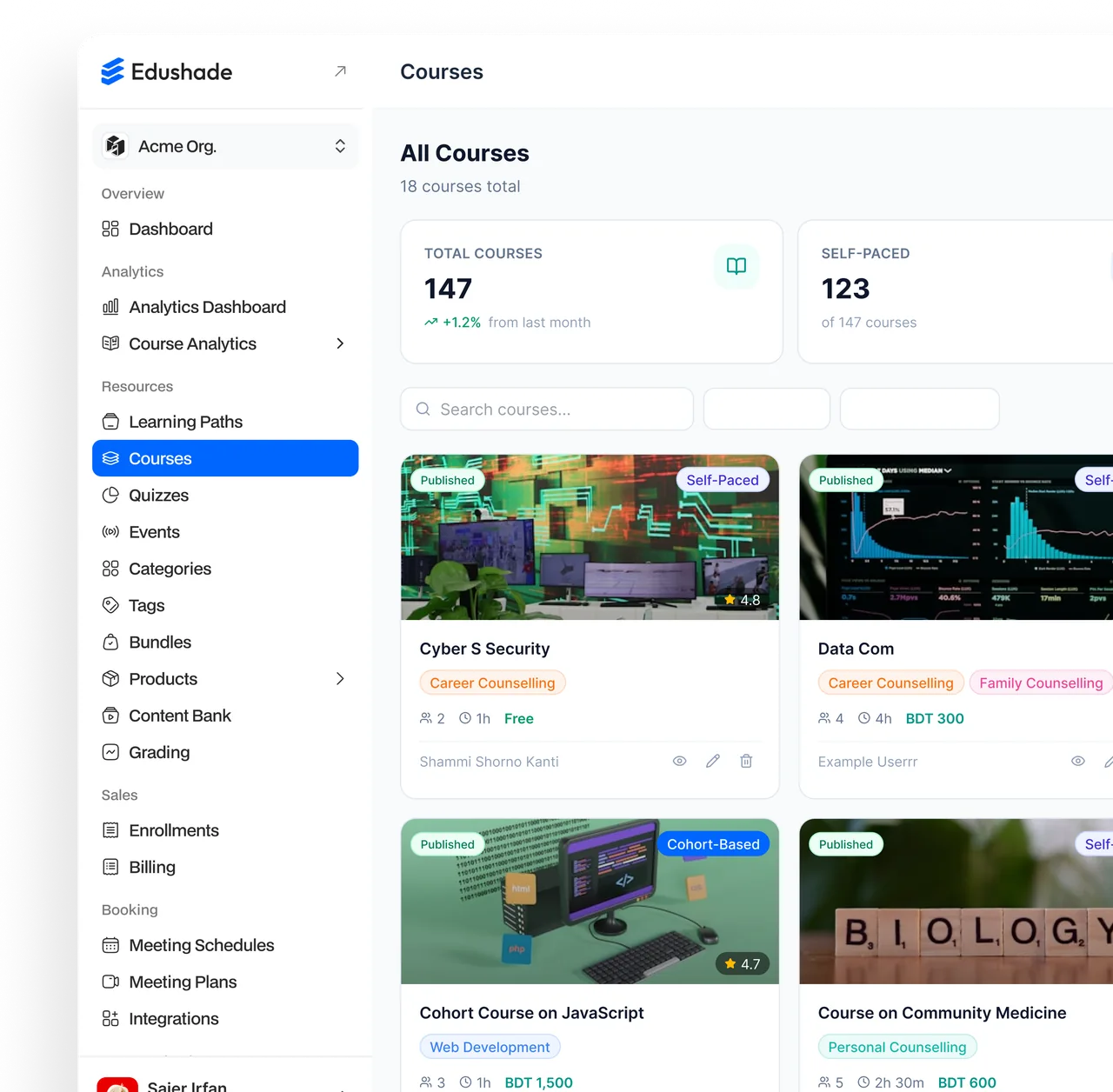The width and height of the screenshot is (1113, 1092).
Task: Click the 4.8 rating on Cyber S Security
Action: (x=743, y=600)
